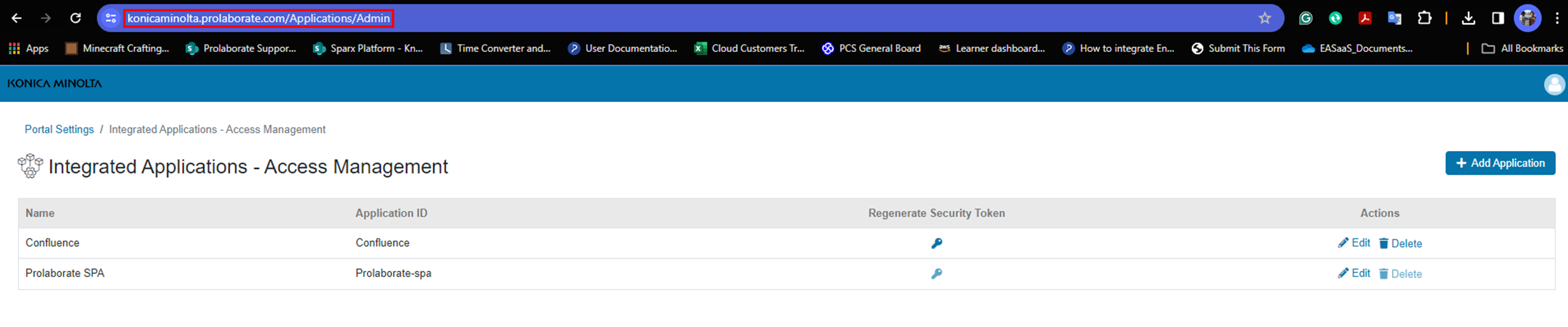Open the Learner dashboard bookmark
Screen dimensions: 1568x327
click(991, 48)
